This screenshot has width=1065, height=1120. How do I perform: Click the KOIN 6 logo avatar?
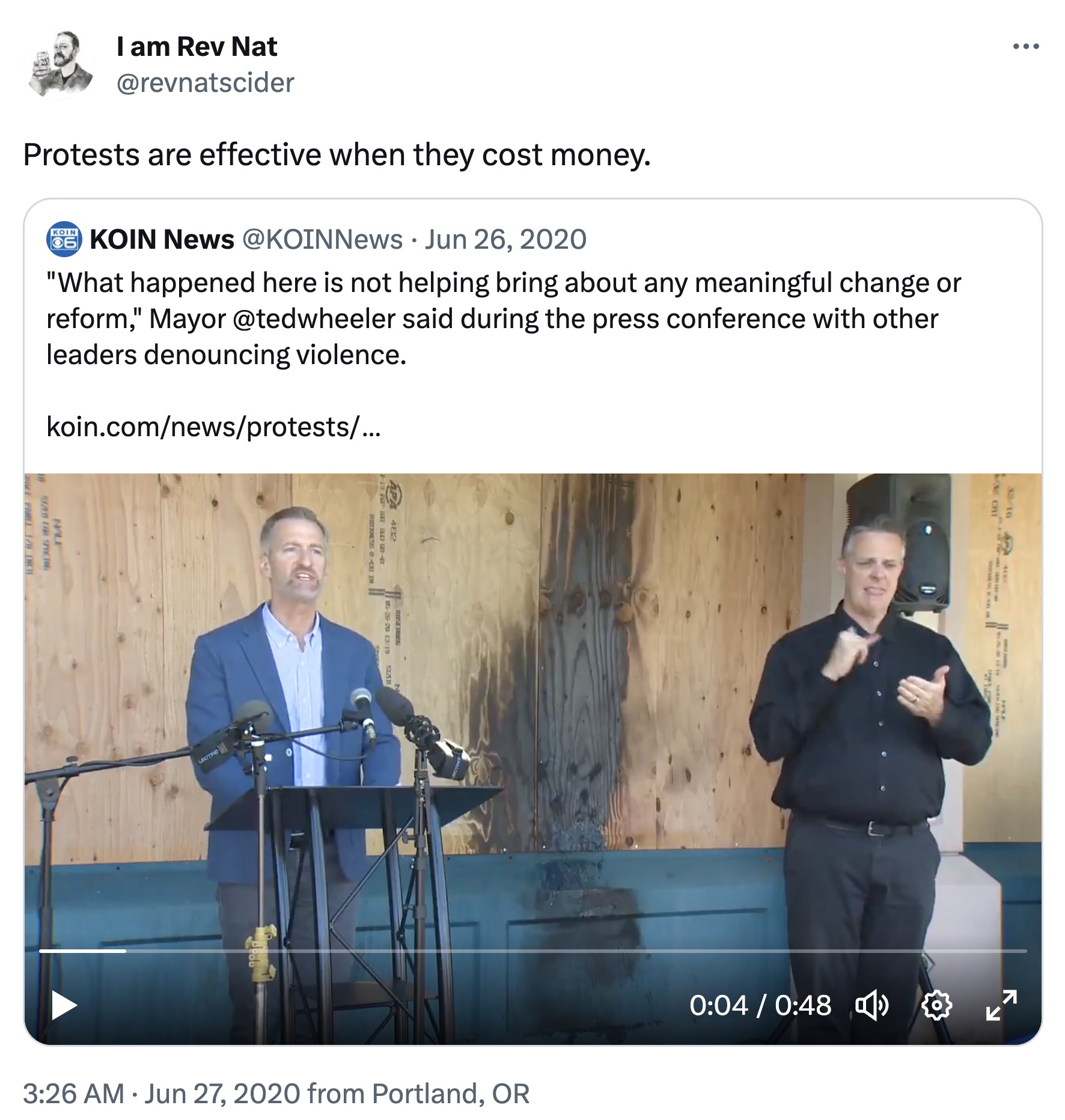[x=64, y=239]
